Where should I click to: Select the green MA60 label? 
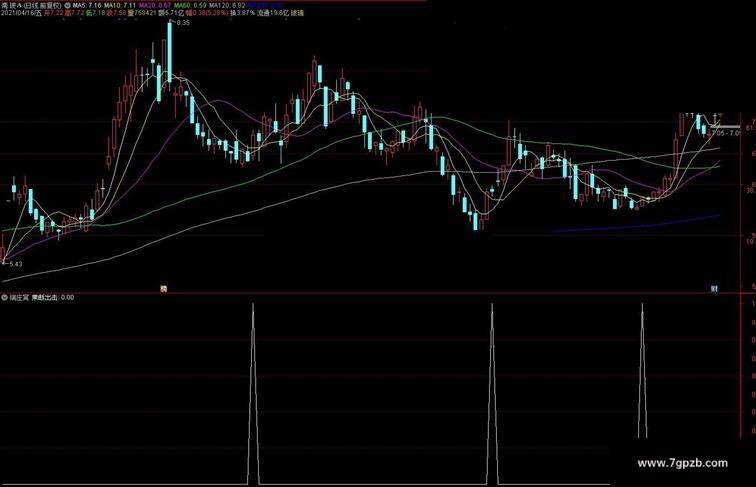(190, 5)
